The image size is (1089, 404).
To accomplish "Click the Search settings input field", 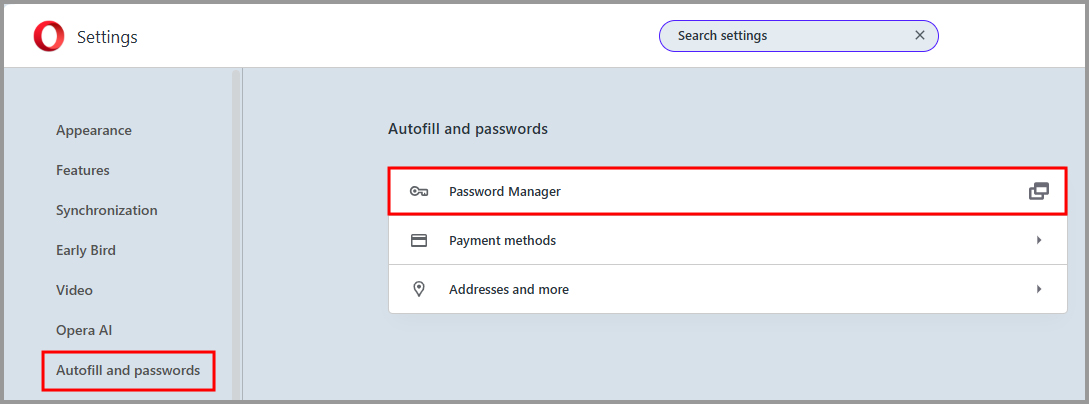I will point(785,36).
